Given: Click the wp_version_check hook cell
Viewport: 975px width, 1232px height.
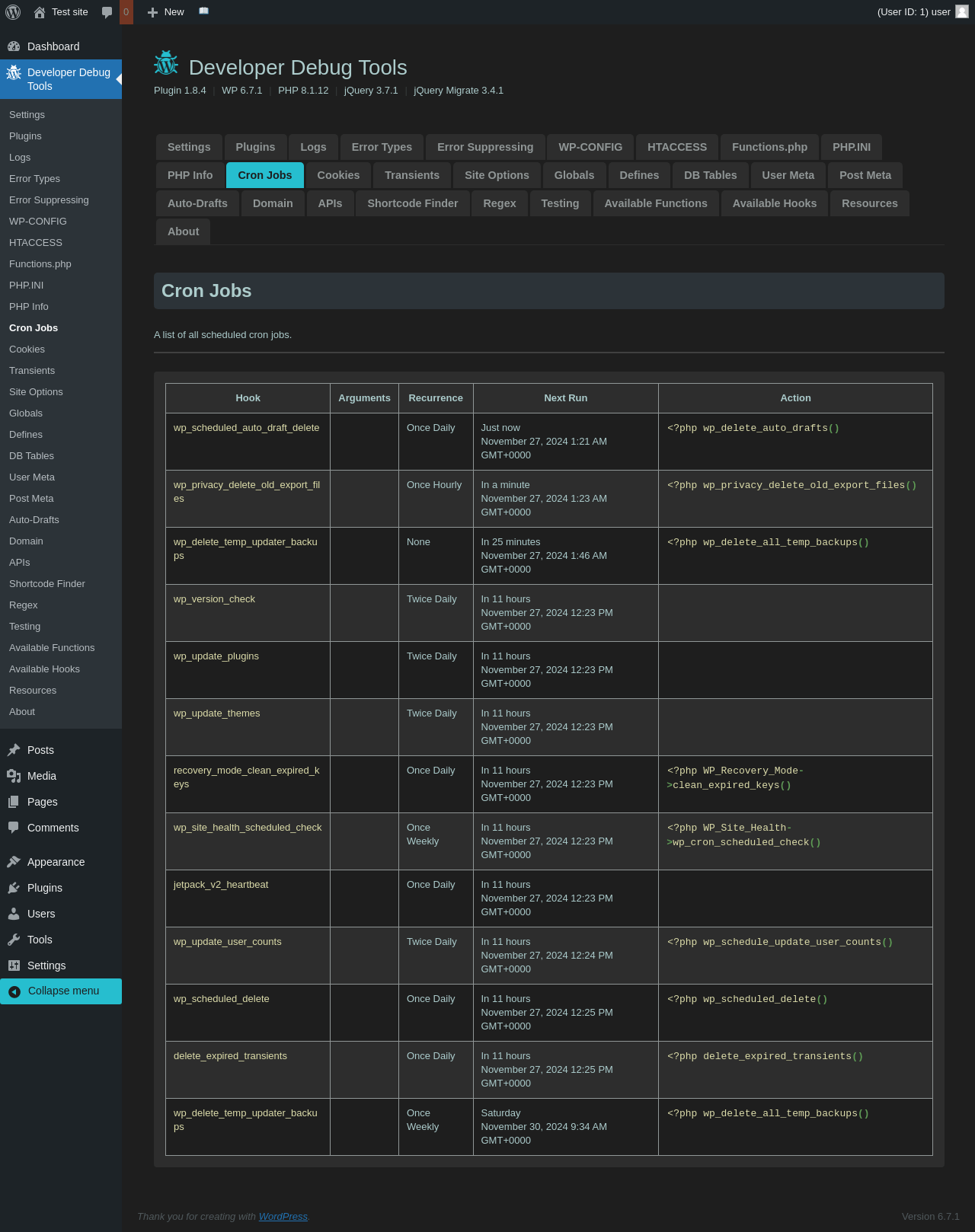Looking at the screenshot, I should click(214, 599).
